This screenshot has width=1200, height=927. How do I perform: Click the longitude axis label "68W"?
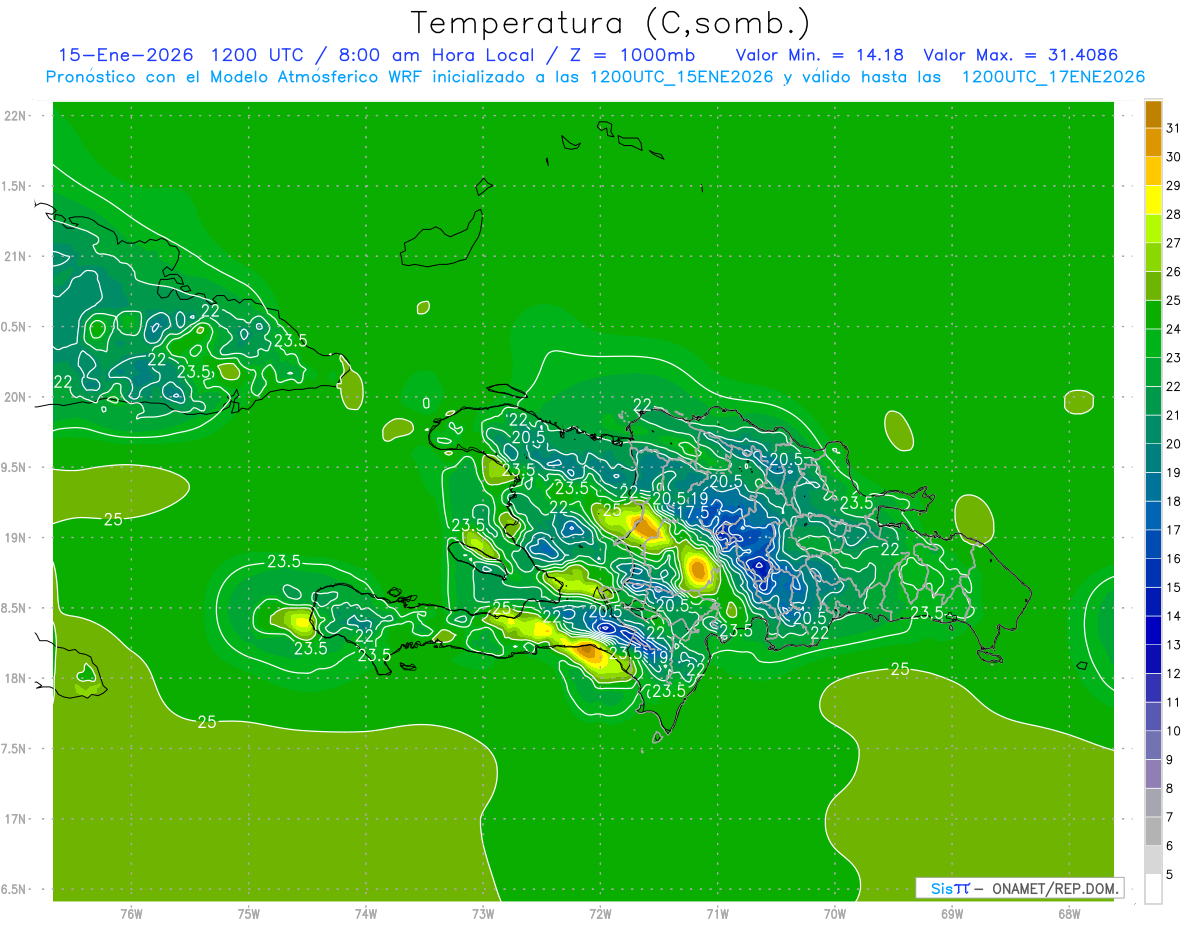coord(1069,914)
